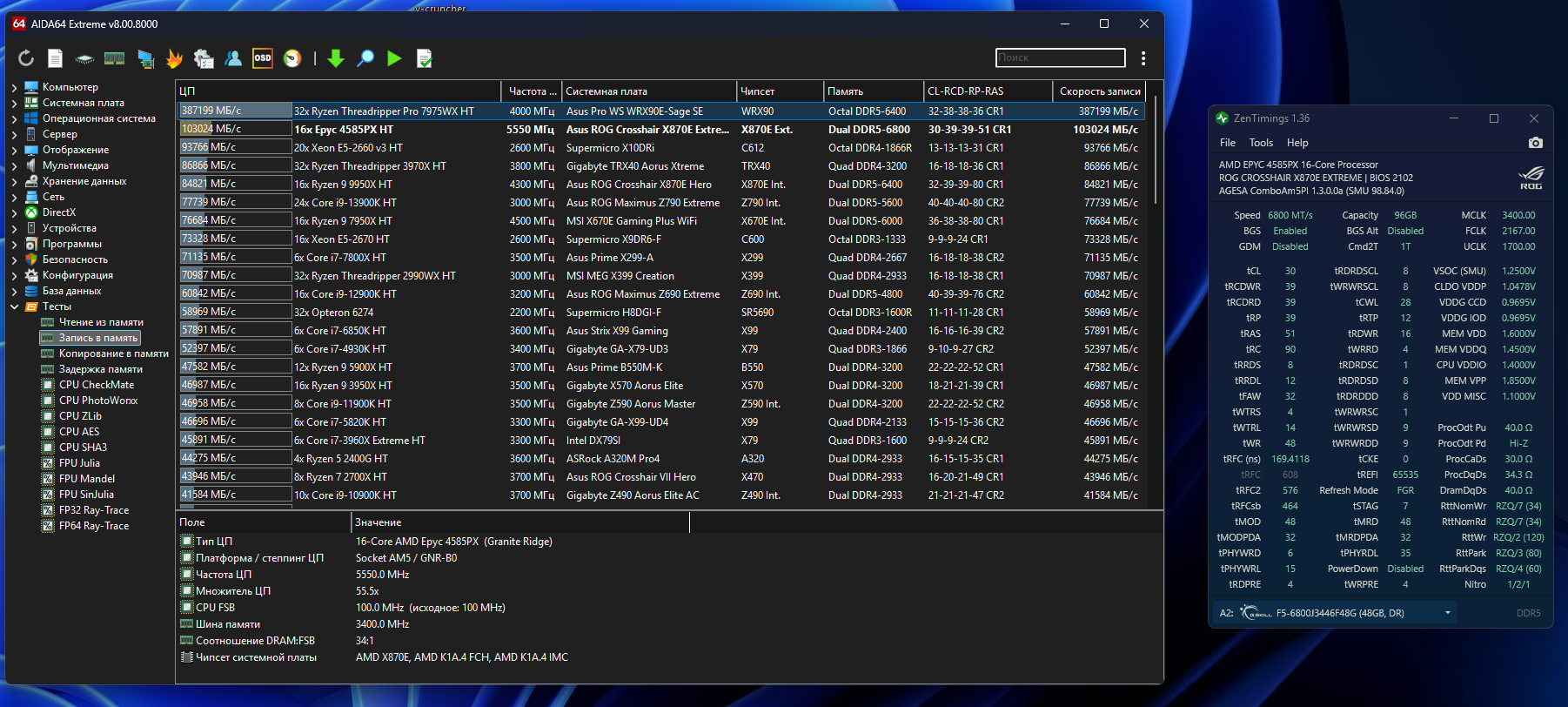The image size is (1568, 707).
Task: Expand the Мультимедиа tree node
Action: click(14, 165)
